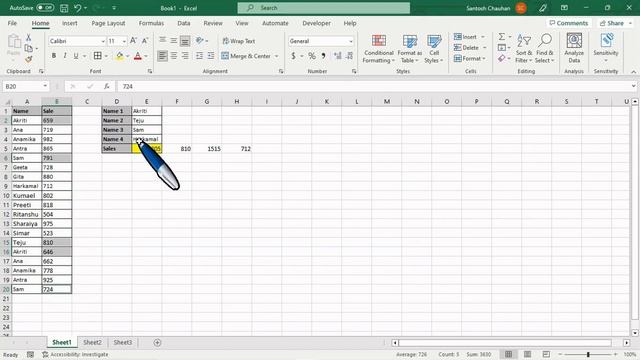Open Sheet2 tab
Screen dimensions: 640x360
tap(92, 342)
